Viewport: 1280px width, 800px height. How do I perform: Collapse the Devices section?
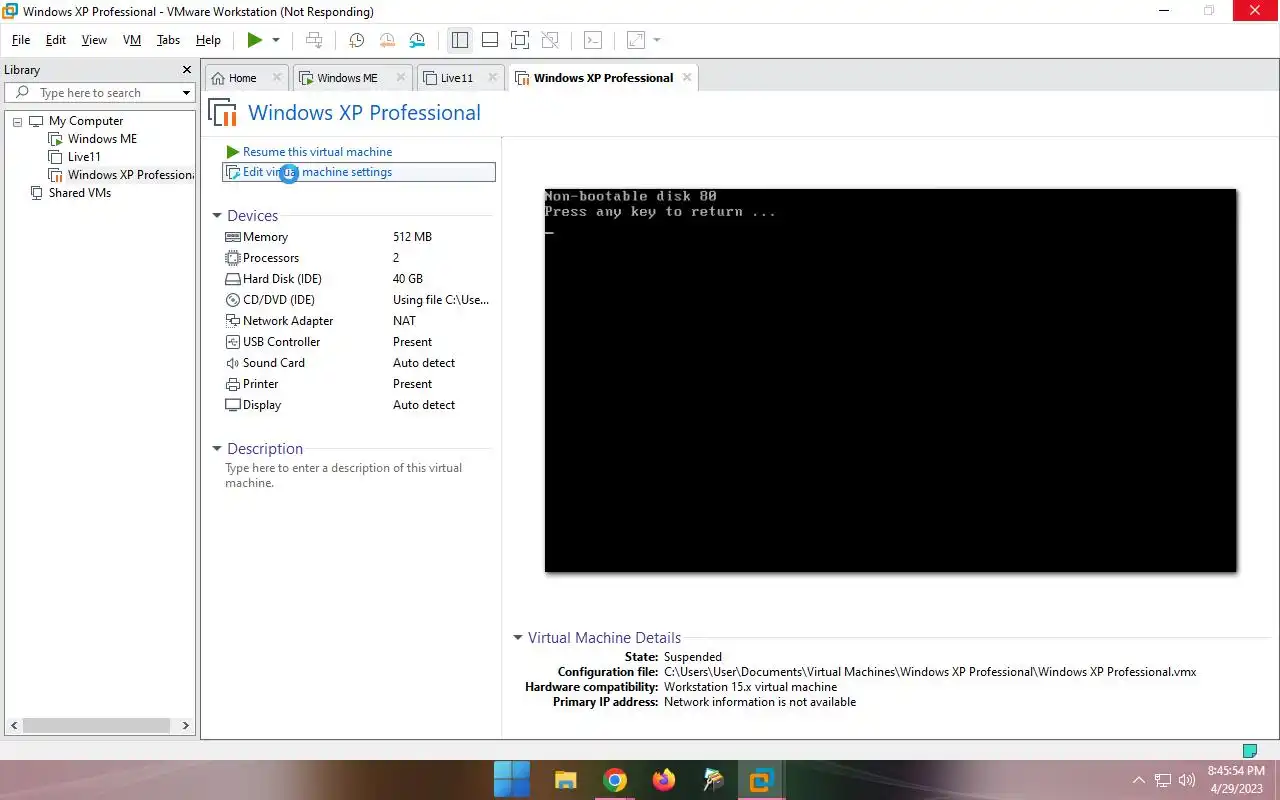pos(217,216)
